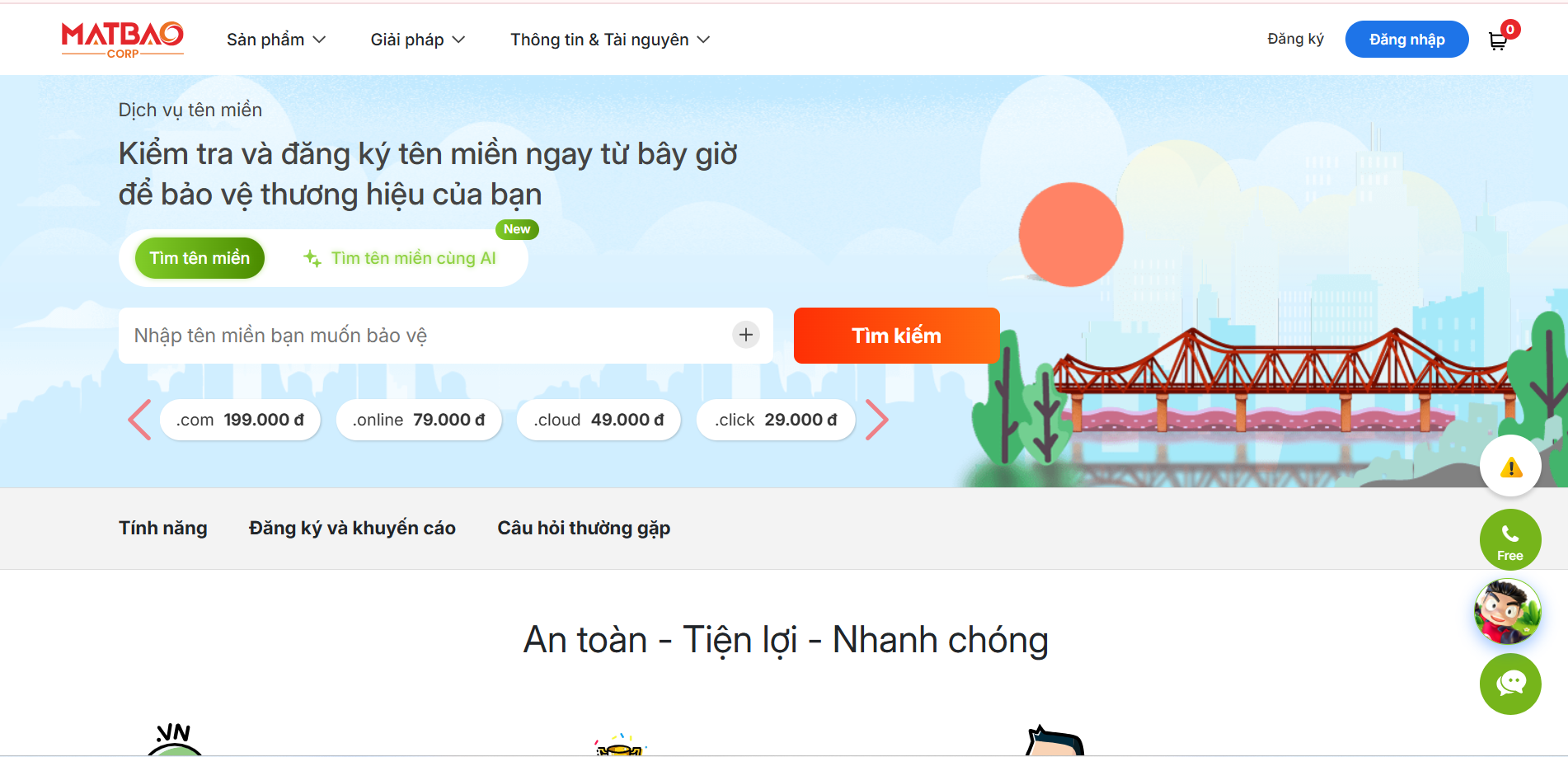The height and width of the screenshot is (757, 1568).
Task: Show next domain prices with right arrow
Action: pos(877,420)
